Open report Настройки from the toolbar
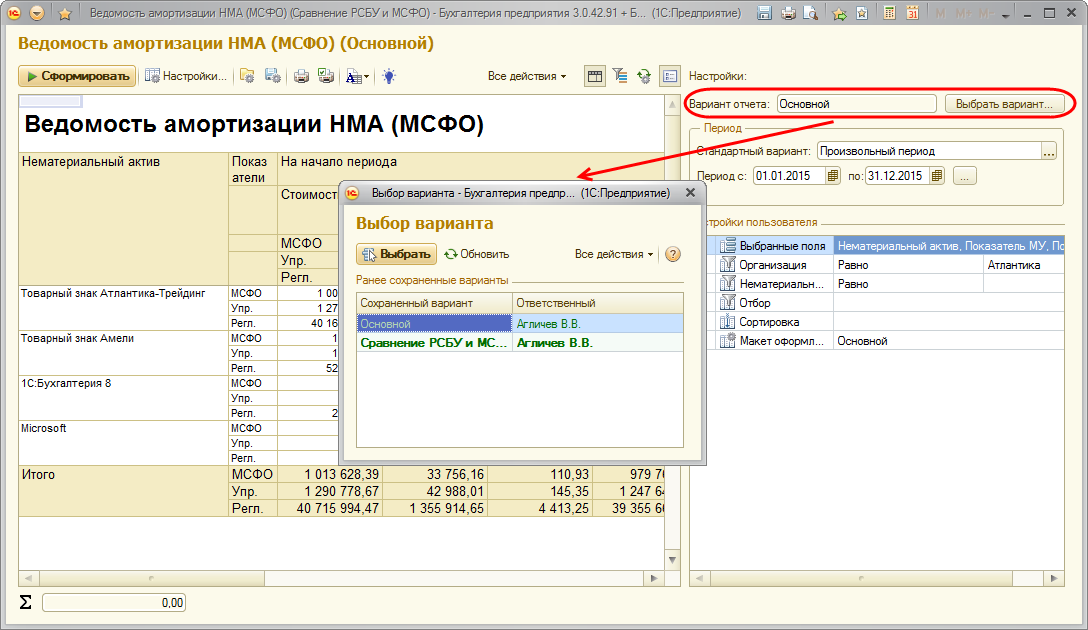Viewport: 1088px width, 630px height. pyautogui.click(x=187, y=76)
